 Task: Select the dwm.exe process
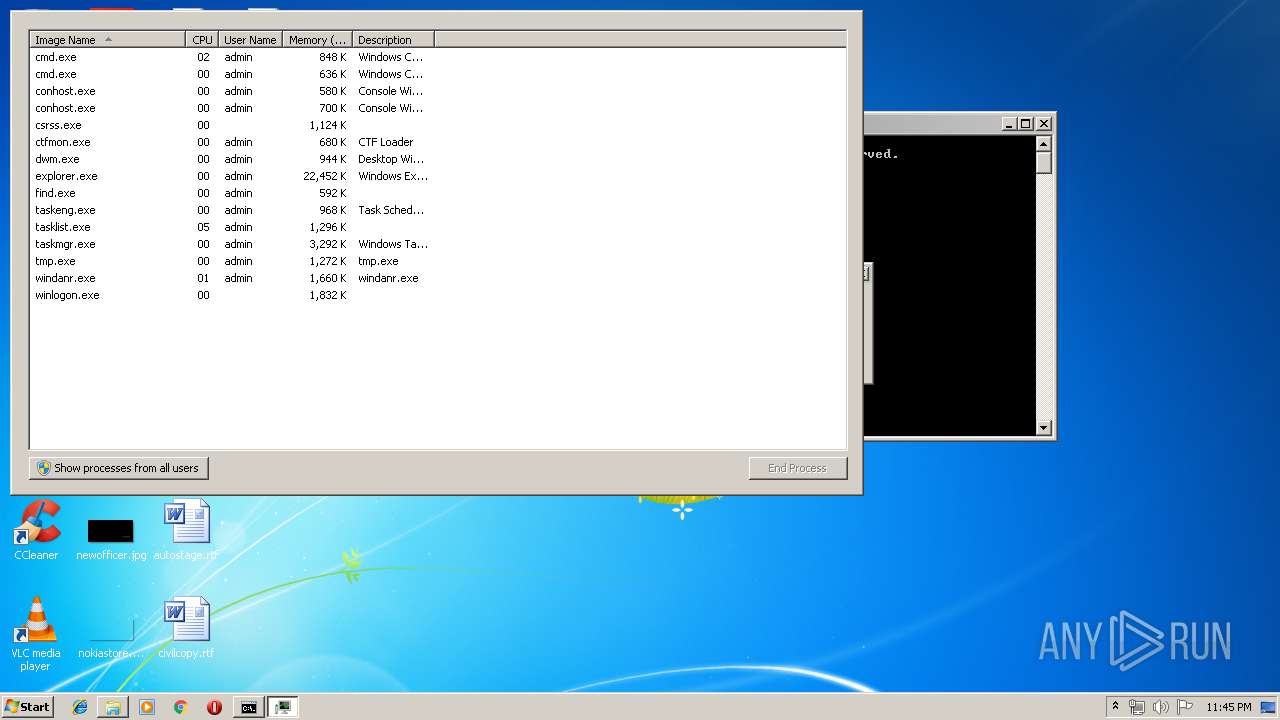click(x=438, y=159)
